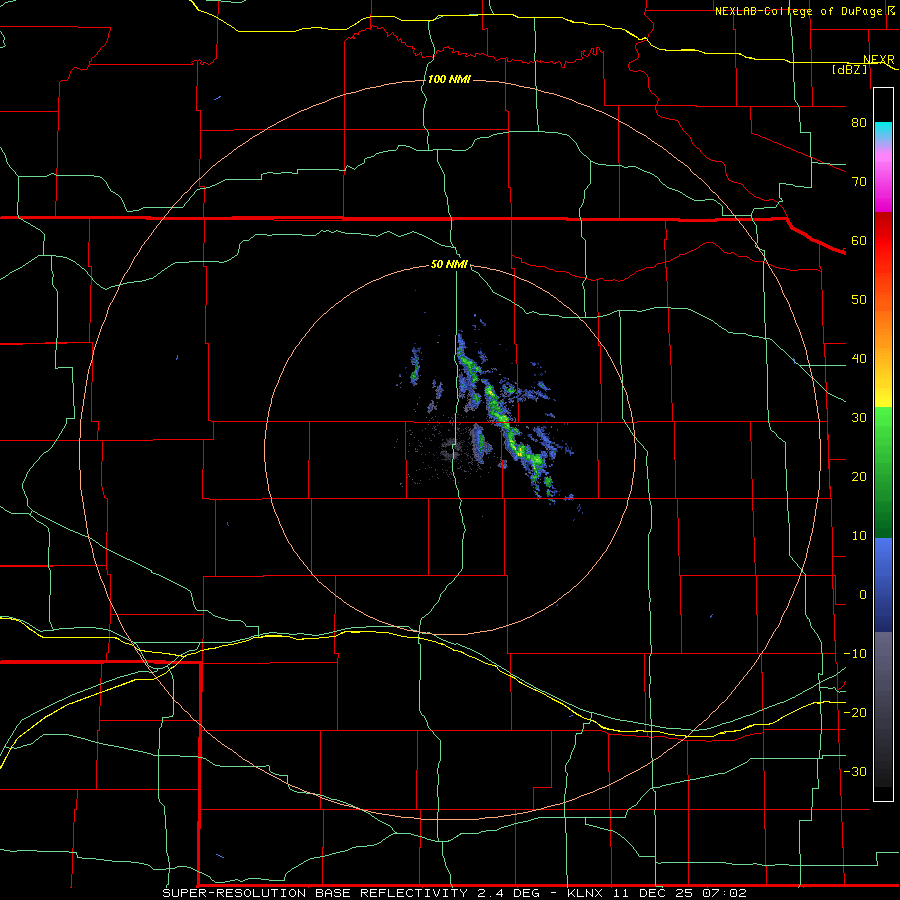
Task: Click the "50 NMI" range ring label
Action: pos(449,265)
